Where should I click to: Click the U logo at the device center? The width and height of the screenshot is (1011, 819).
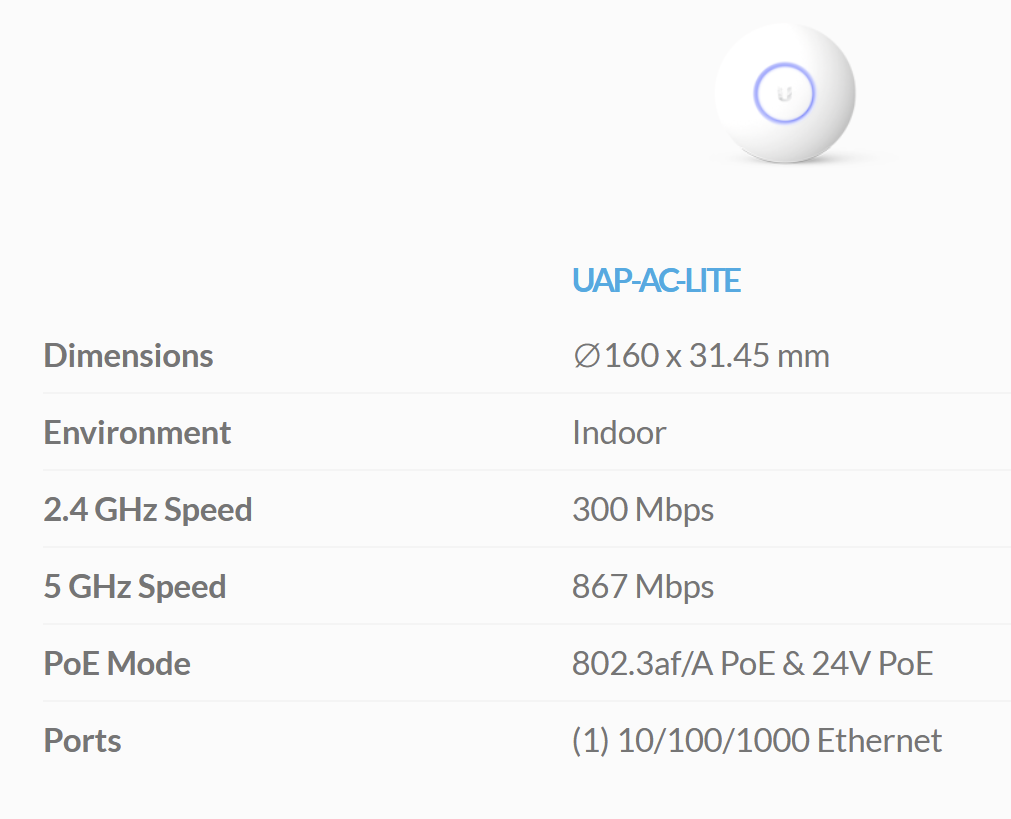784,94
